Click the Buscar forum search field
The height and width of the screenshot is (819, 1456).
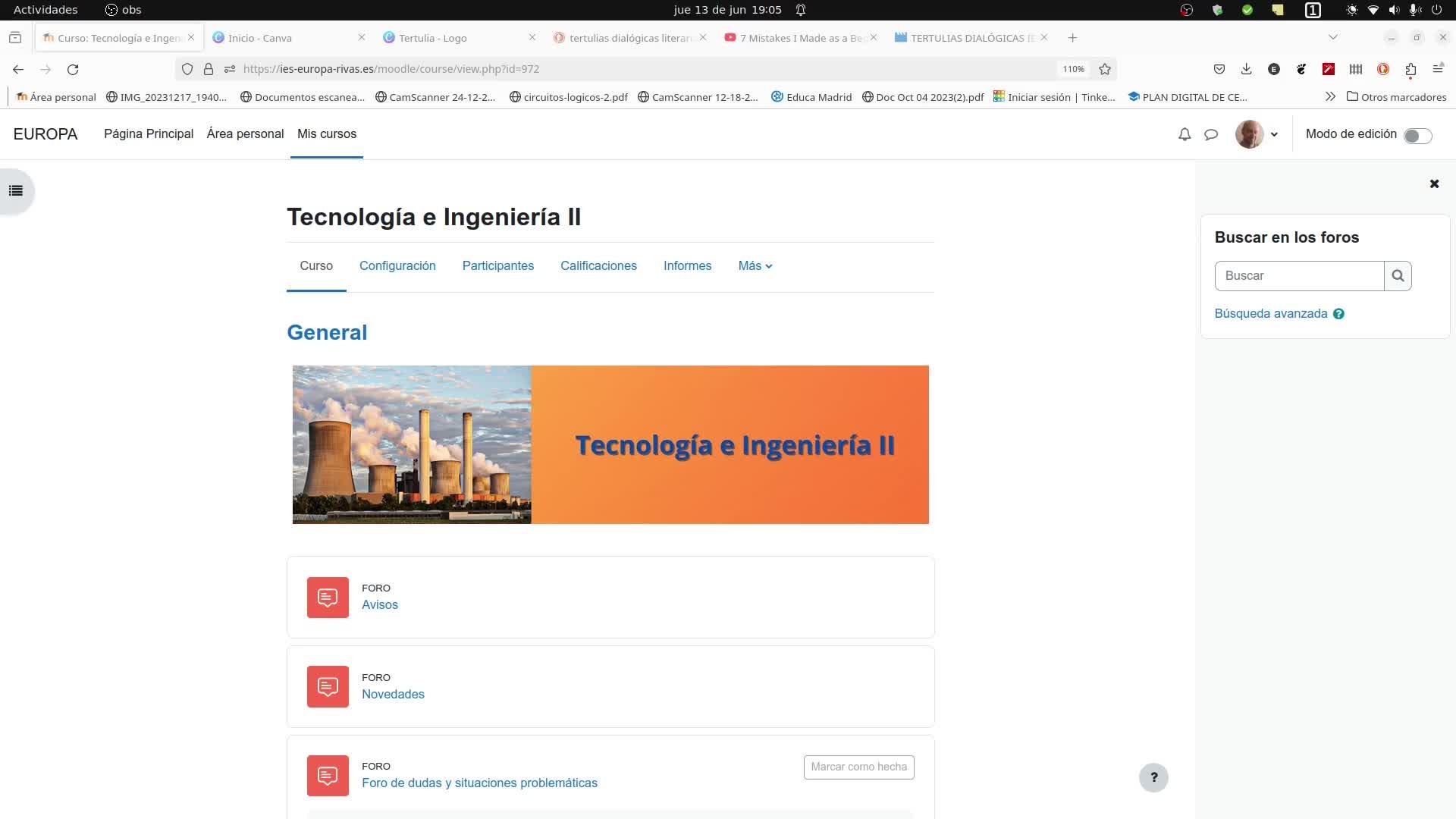1298,276
